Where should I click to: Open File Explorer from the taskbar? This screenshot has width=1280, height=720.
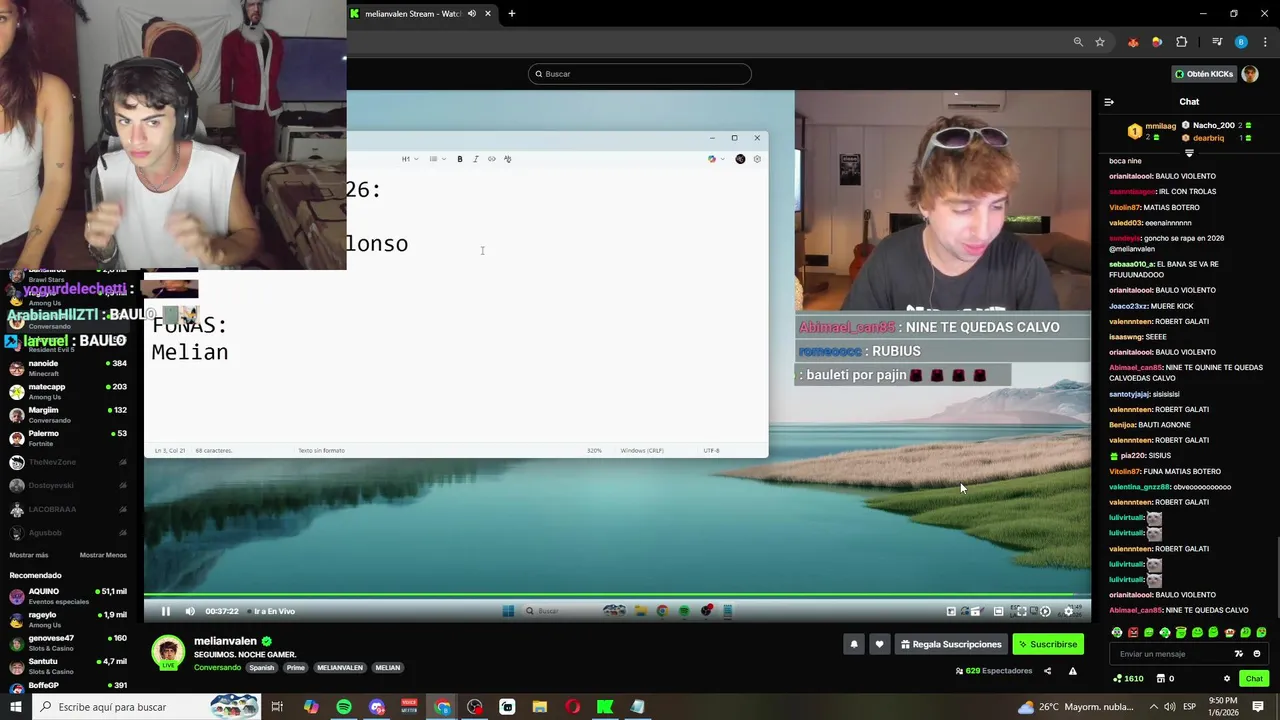coord(540,707)
